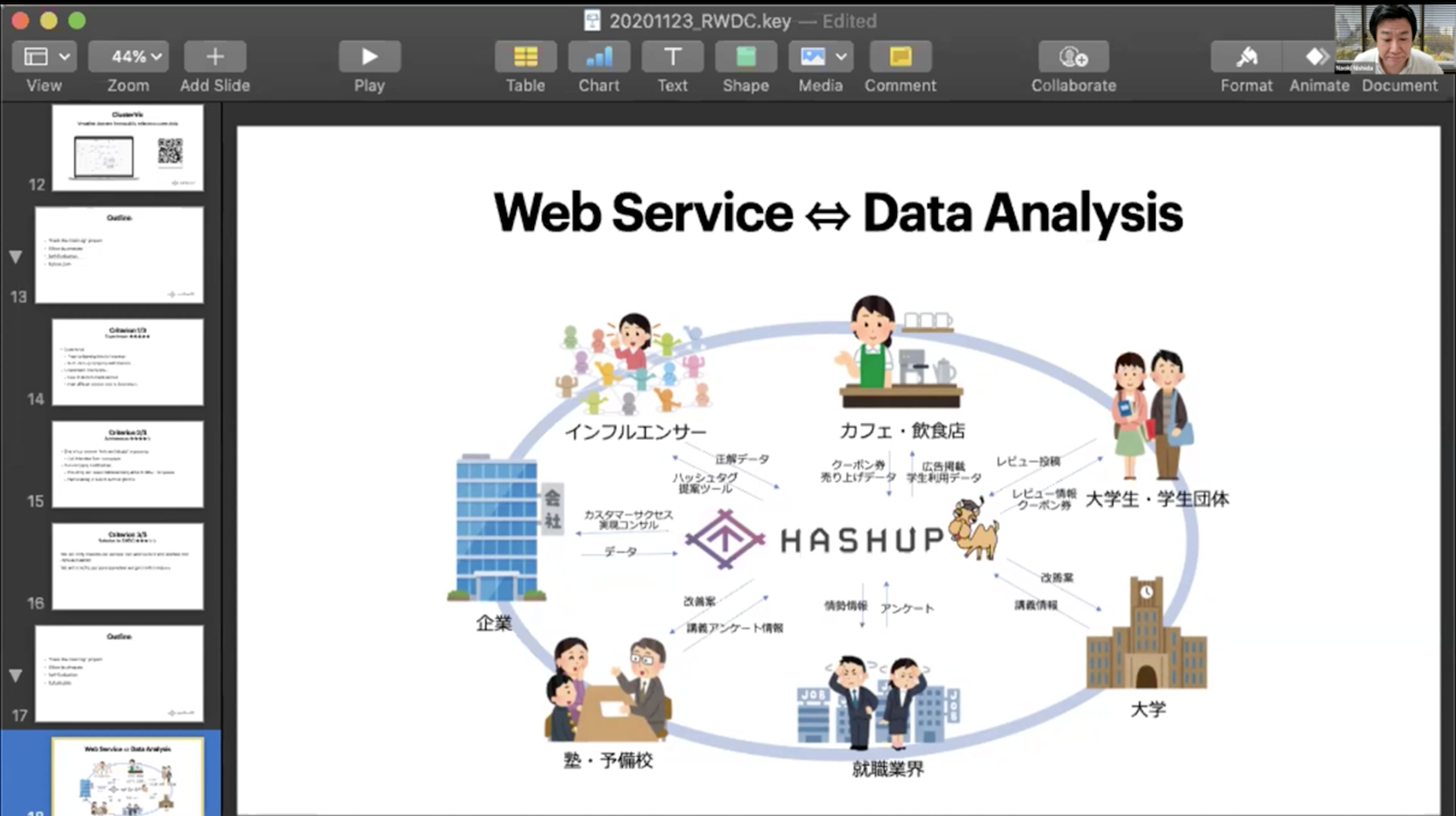Click the slide title Web Service ⇔ Data Analysis
Viewport: 1456px width, 816px height.
(x=838, y=213)
